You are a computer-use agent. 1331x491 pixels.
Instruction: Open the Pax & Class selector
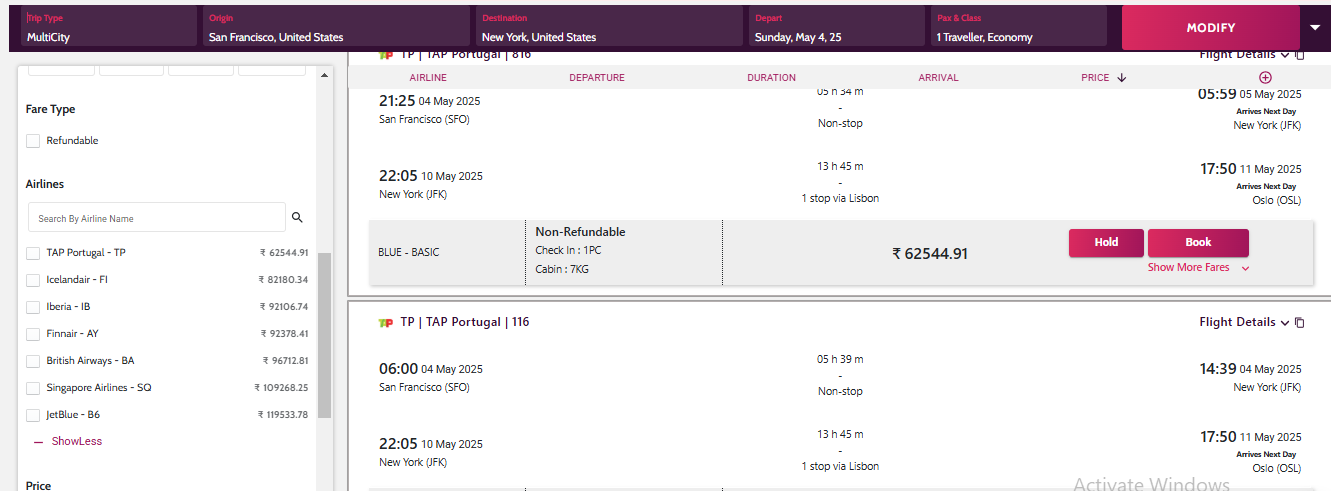(1018, 28)
